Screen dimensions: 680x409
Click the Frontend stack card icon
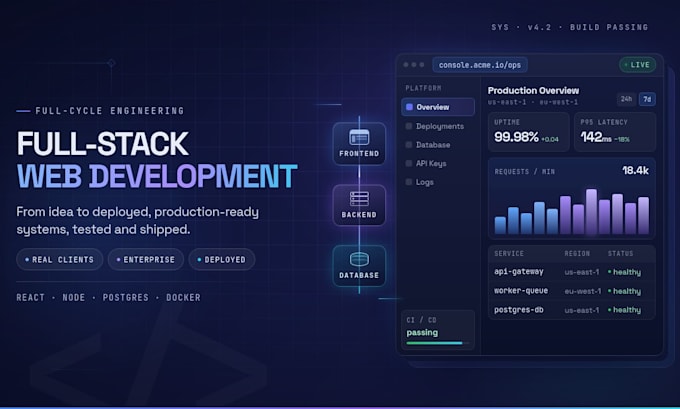click(359, 137)
